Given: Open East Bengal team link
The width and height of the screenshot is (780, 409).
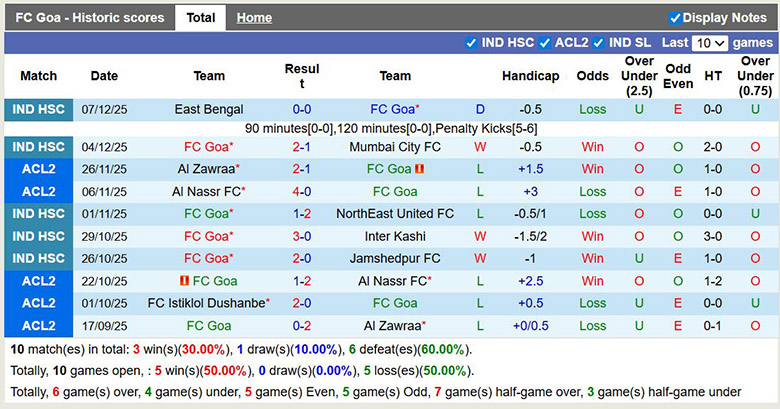Looking at the screenshot, I should coord(208,109).
